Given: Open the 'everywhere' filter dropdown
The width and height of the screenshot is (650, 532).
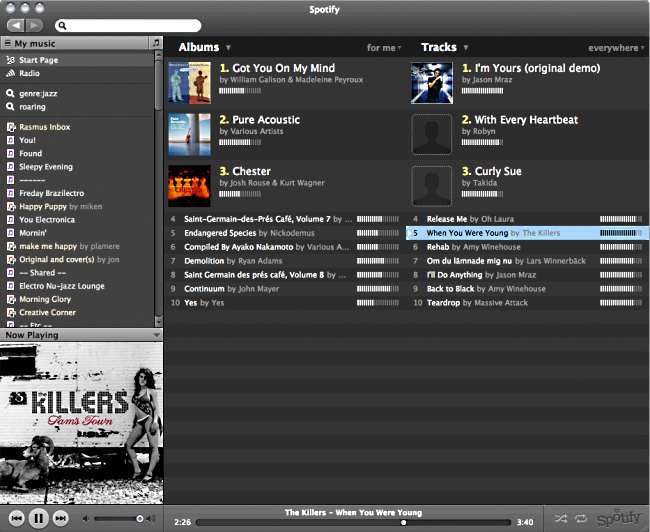Looking at the screenshot, I should 616,48.
